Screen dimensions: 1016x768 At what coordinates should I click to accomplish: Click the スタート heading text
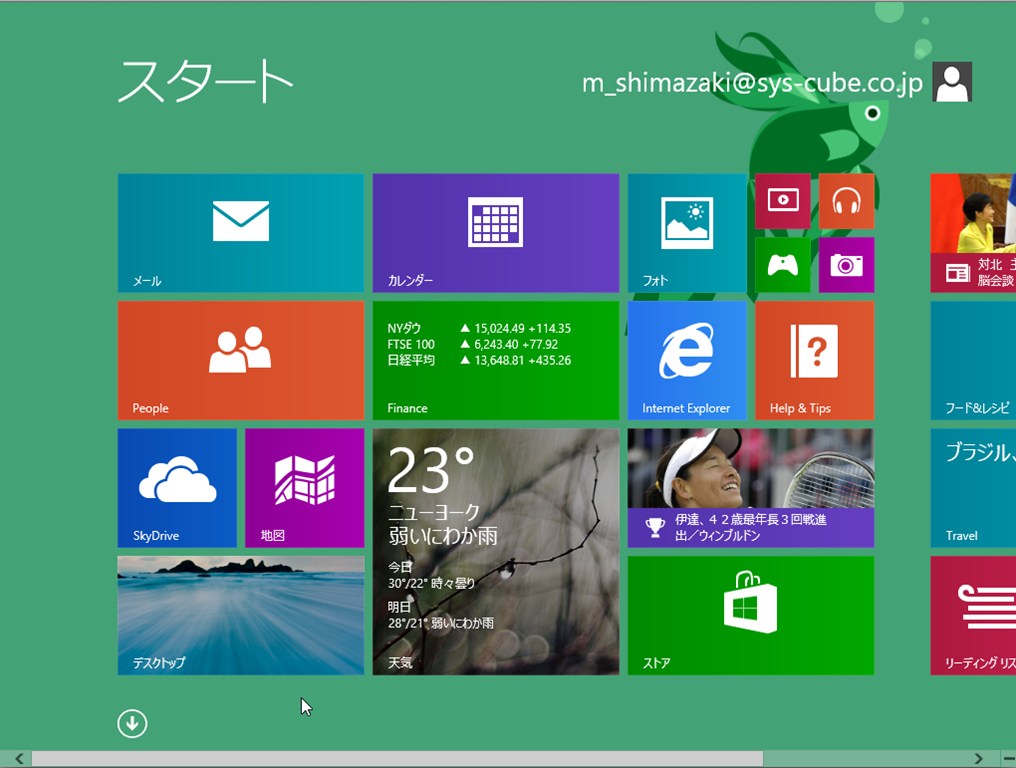click(x=205, y=81)
